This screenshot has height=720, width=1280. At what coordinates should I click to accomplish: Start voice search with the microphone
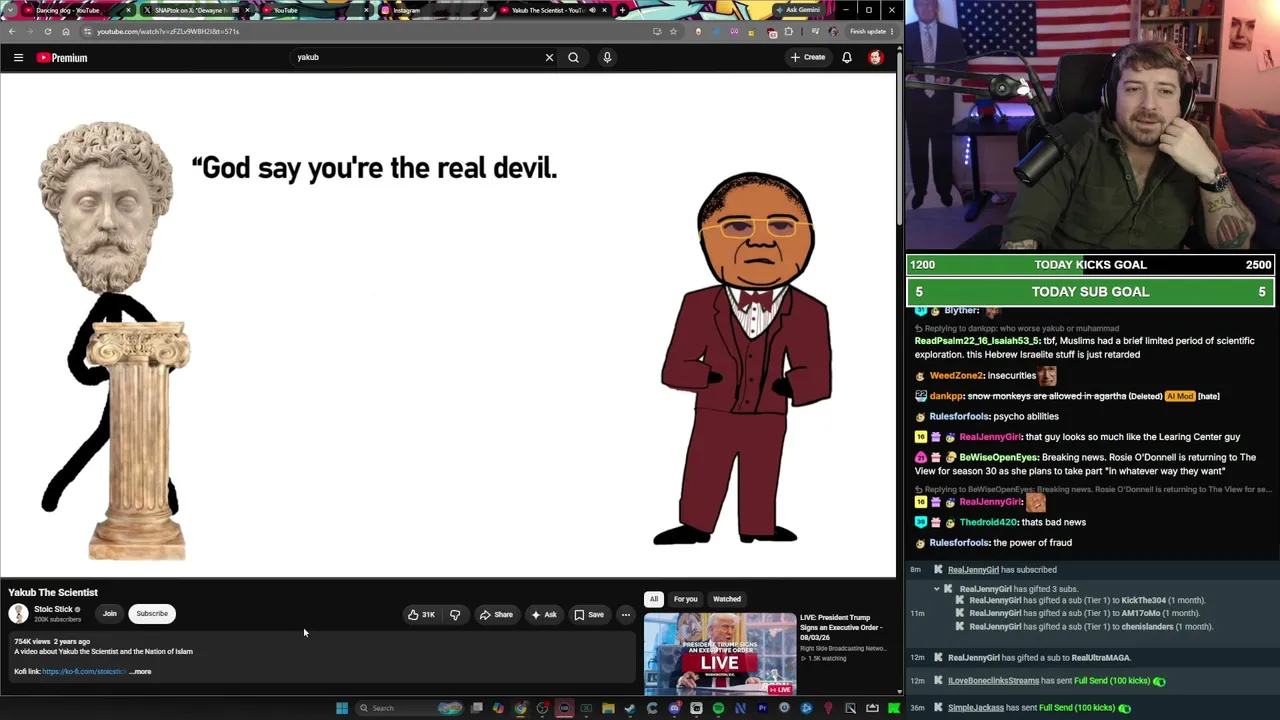coord(607,58)
